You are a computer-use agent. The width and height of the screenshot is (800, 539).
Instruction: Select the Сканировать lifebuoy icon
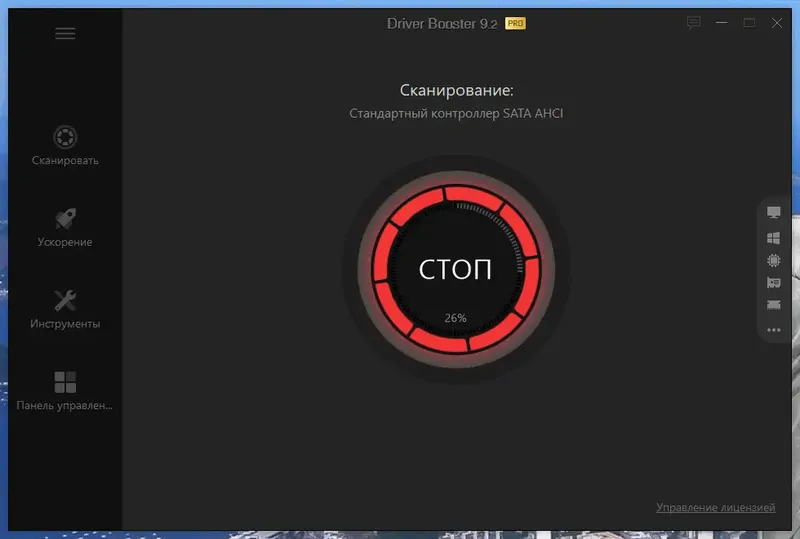point(65,137)
